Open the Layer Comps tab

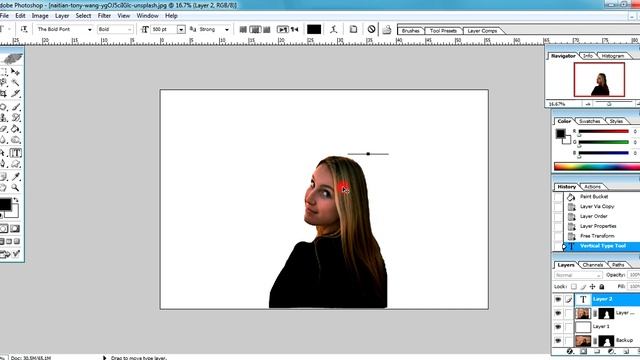pyautogui.click(x=482, y=31)
